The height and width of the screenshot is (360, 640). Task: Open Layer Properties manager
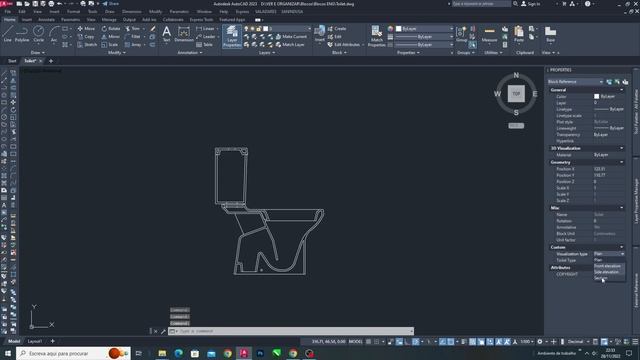click(x=232, y=36)
